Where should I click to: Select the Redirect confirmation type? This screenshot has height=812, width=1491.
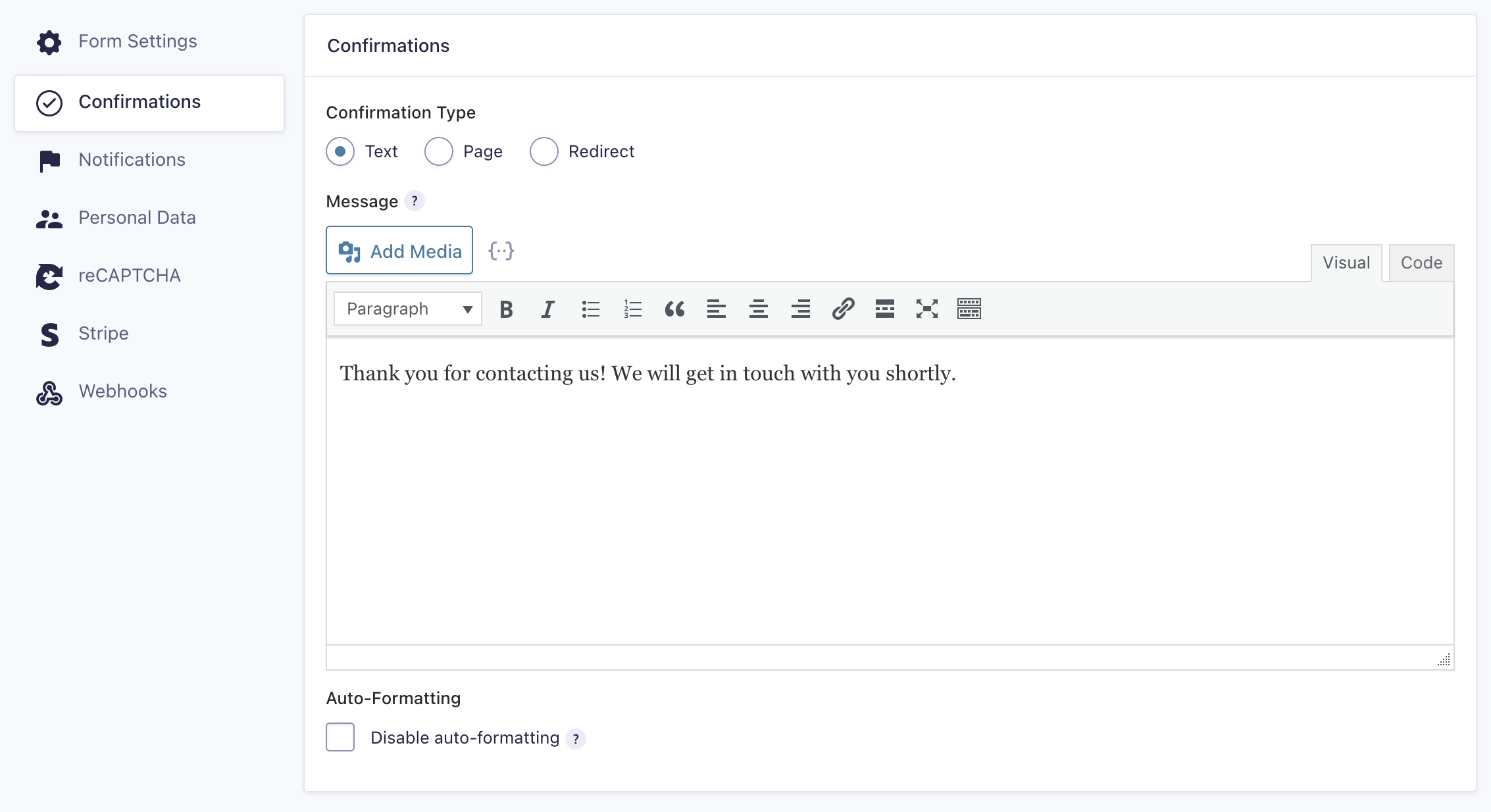click(x=544, y=151)
